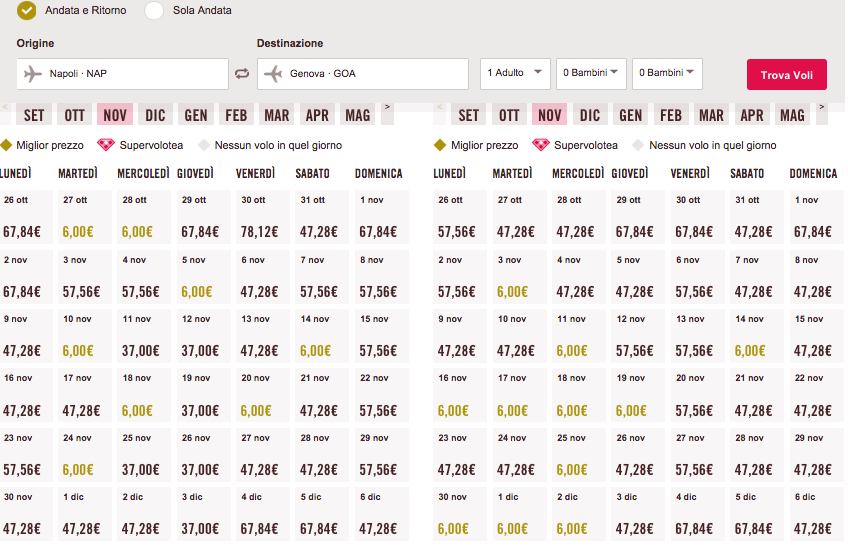Switch to DIC month in left calendar
The height and width of the screenshot is (550, 848).
155,115
